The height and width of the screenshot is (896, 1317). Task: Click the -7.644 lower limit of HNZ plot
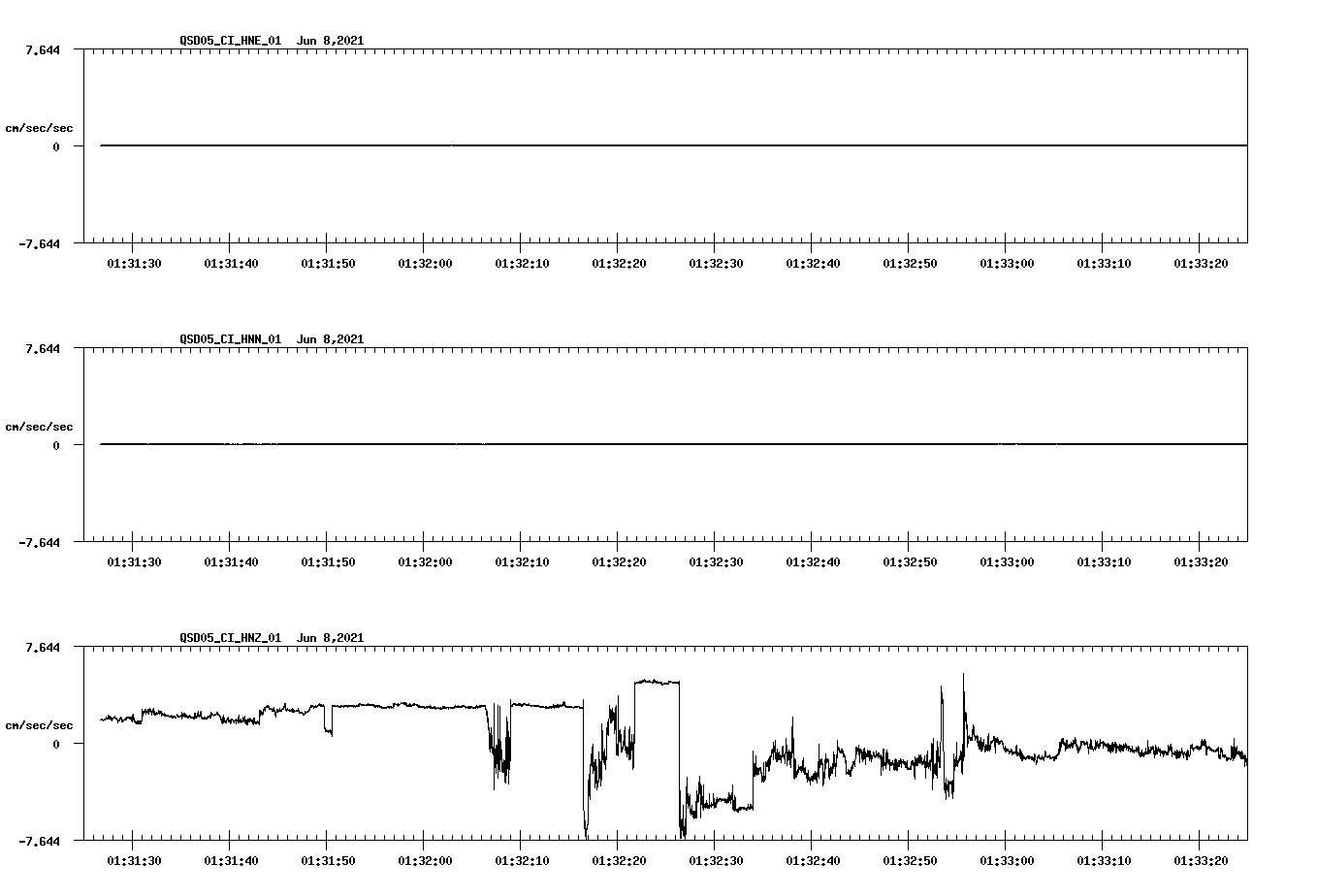point(40,841)
